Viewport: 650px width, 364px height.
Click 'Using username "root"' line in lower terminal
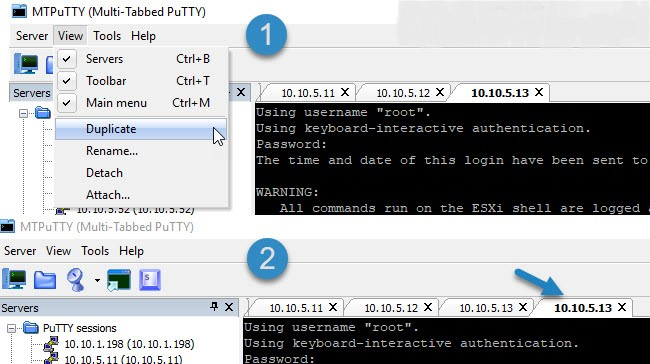[x=331, y=328]
